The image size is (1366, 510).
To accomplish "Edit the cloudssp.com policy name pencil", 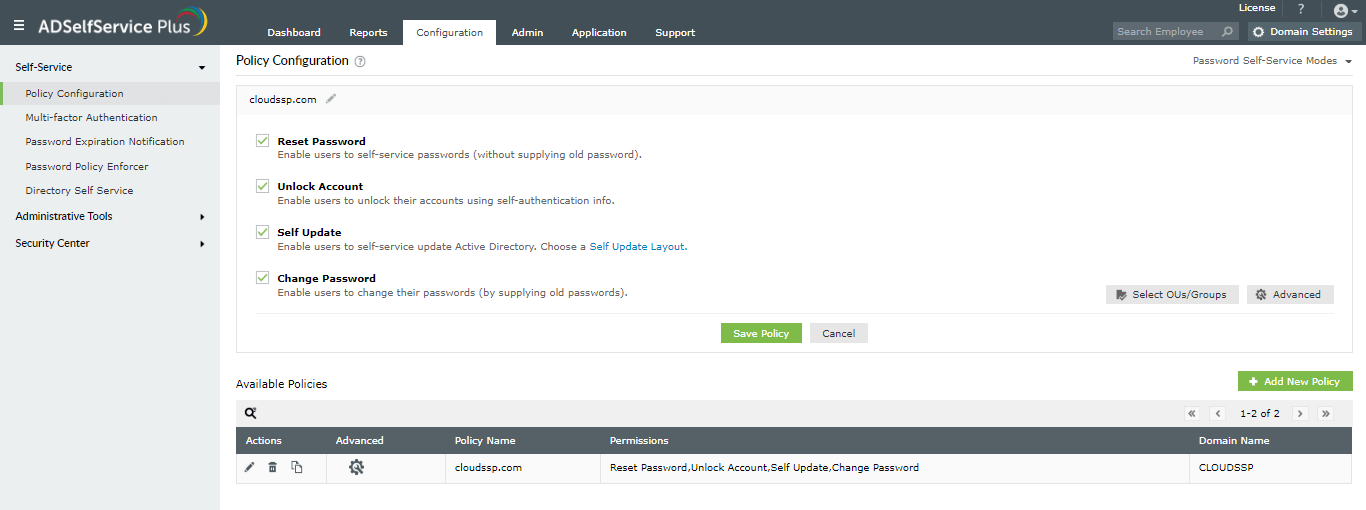I will click(331, 99).
